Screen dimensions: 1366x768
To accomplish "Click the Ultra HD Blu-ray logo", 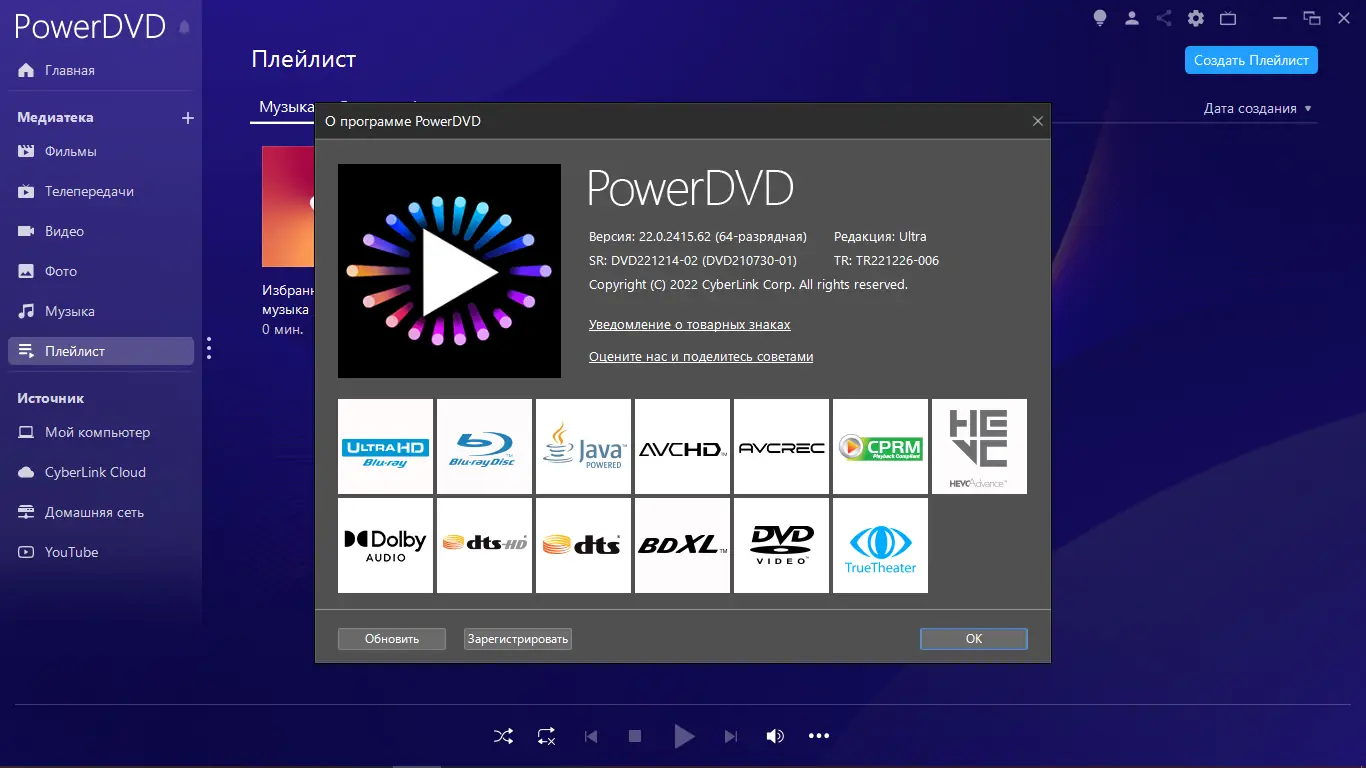I will click(385, 446).
